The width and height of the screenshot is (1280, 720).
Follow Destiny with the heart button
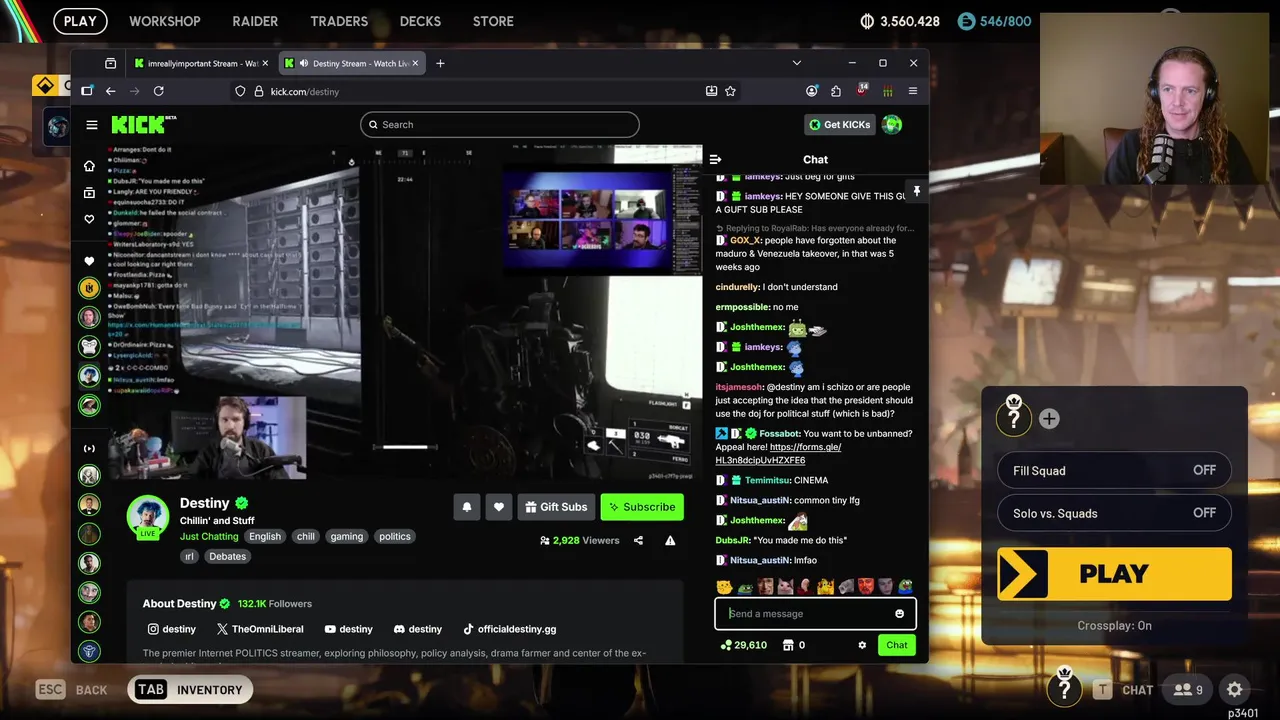click(x=499, y=507)
